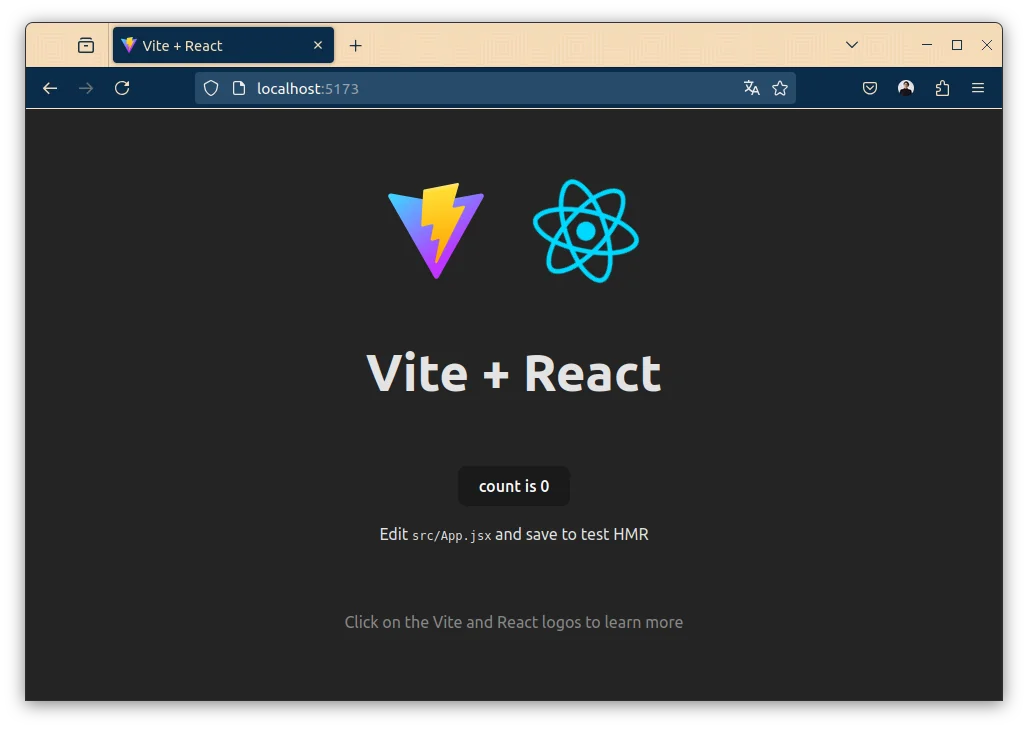
Task: Click the count is 0 button
Action: click(x=513, y=486)
